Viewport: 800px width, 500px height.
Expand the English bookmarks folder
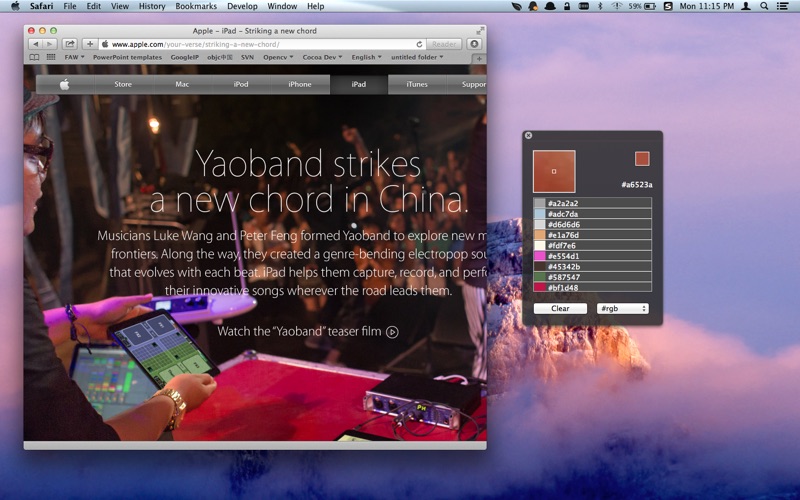coord(366,57)
